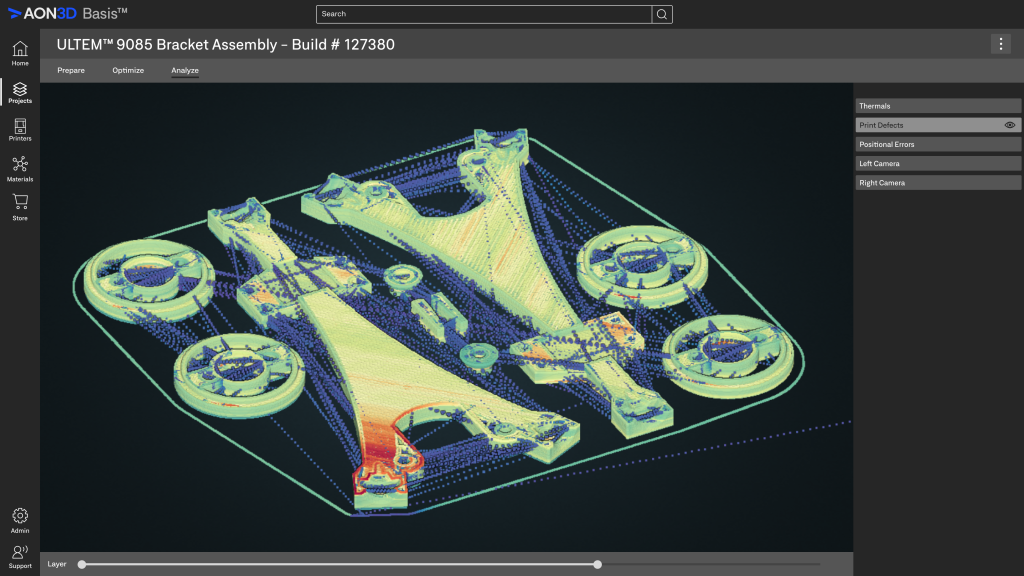Click the search magnifier button
Screen dimensions: 1024x576
(662, 14)
